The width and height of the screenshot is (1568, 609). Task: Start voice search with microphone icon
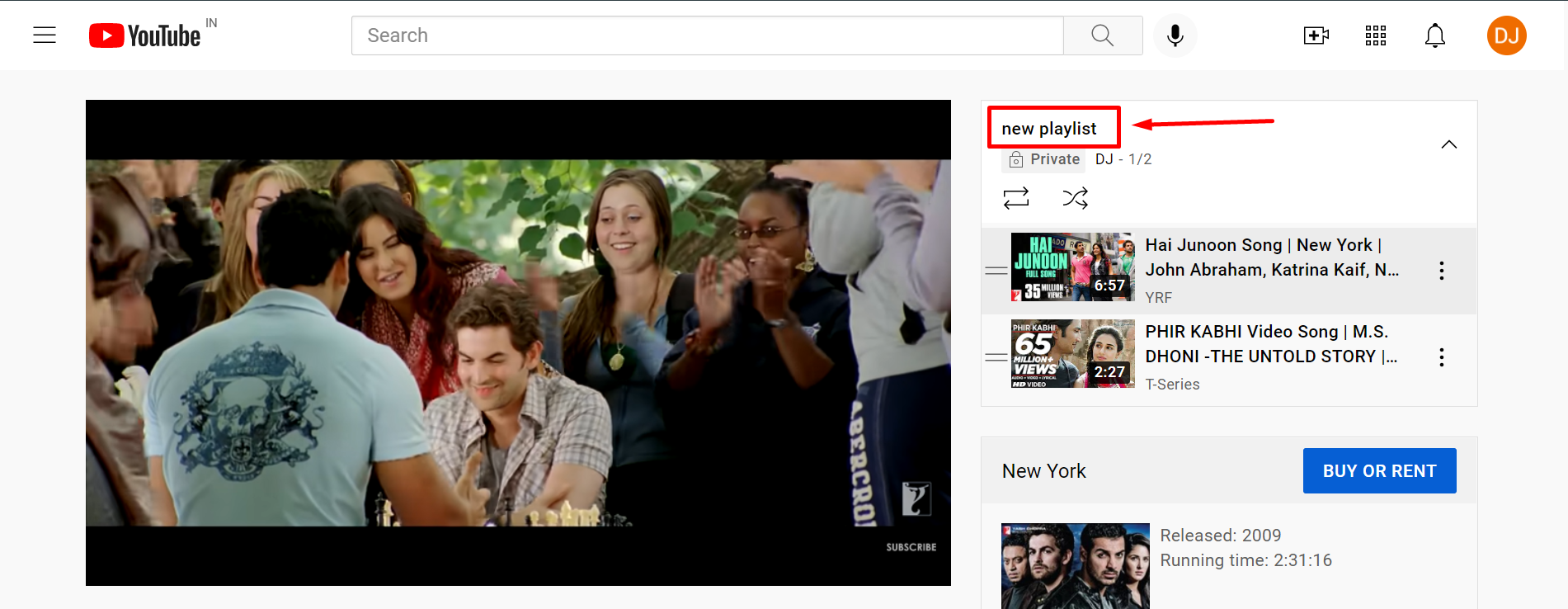pos(1175,35)
